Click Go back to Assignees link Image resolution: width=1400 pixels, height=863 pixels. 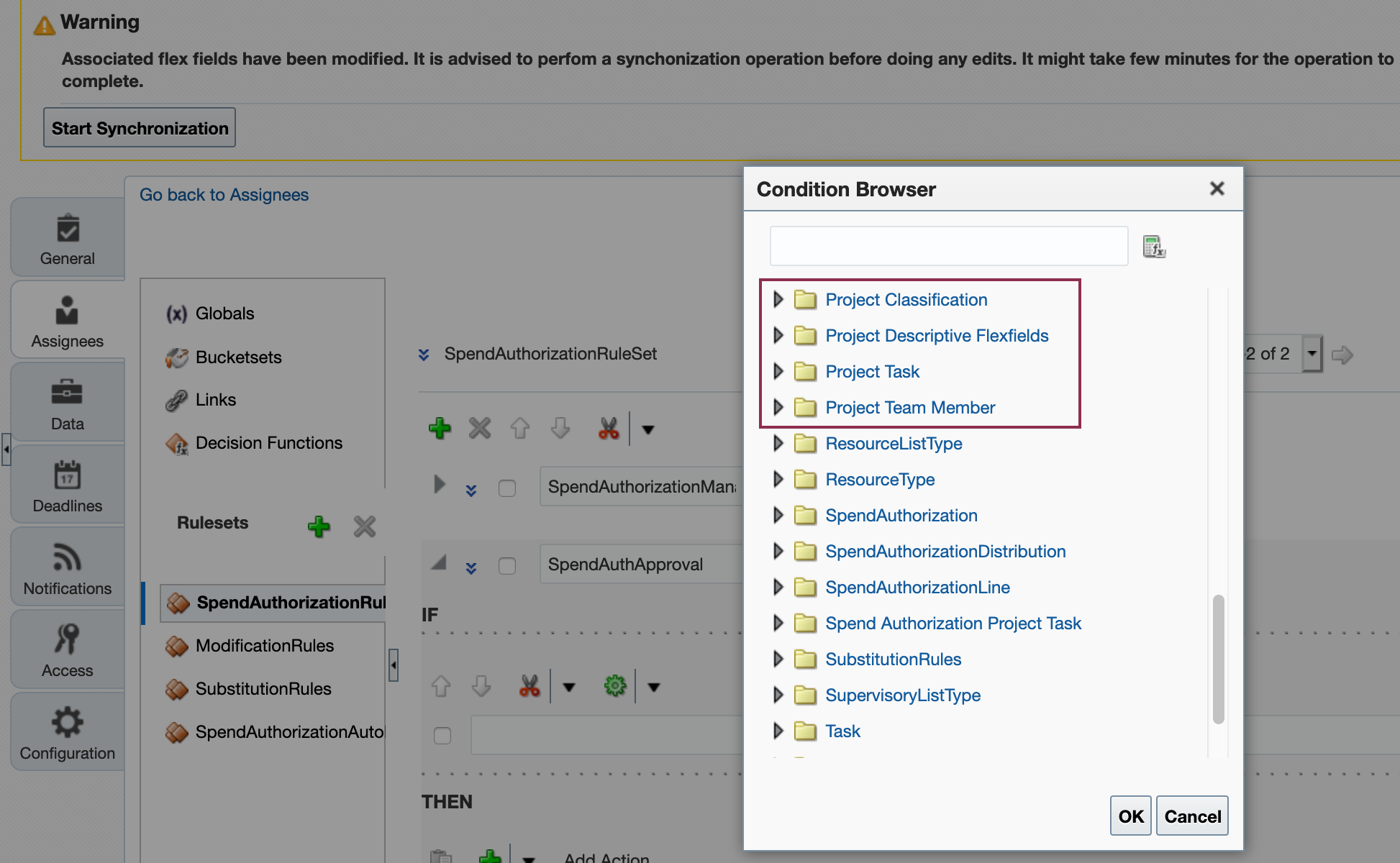tap(224, 195)
